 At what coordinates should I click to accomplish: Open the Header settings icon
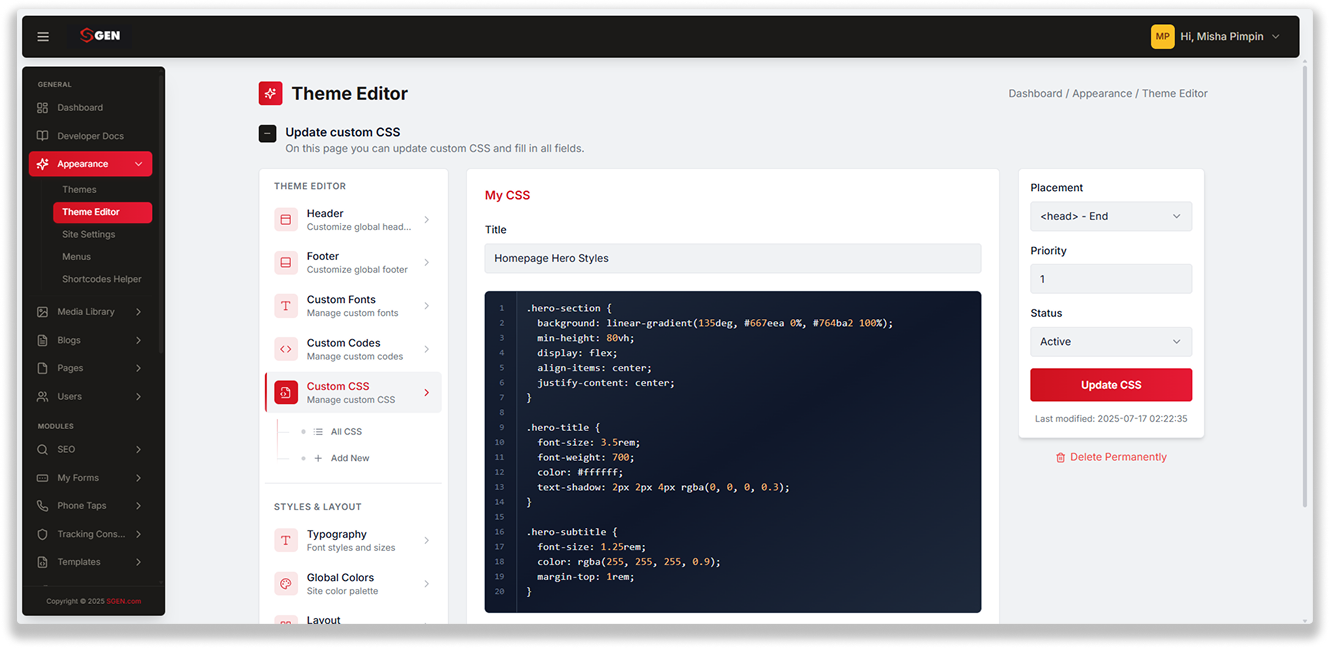[x=286, y=219]
